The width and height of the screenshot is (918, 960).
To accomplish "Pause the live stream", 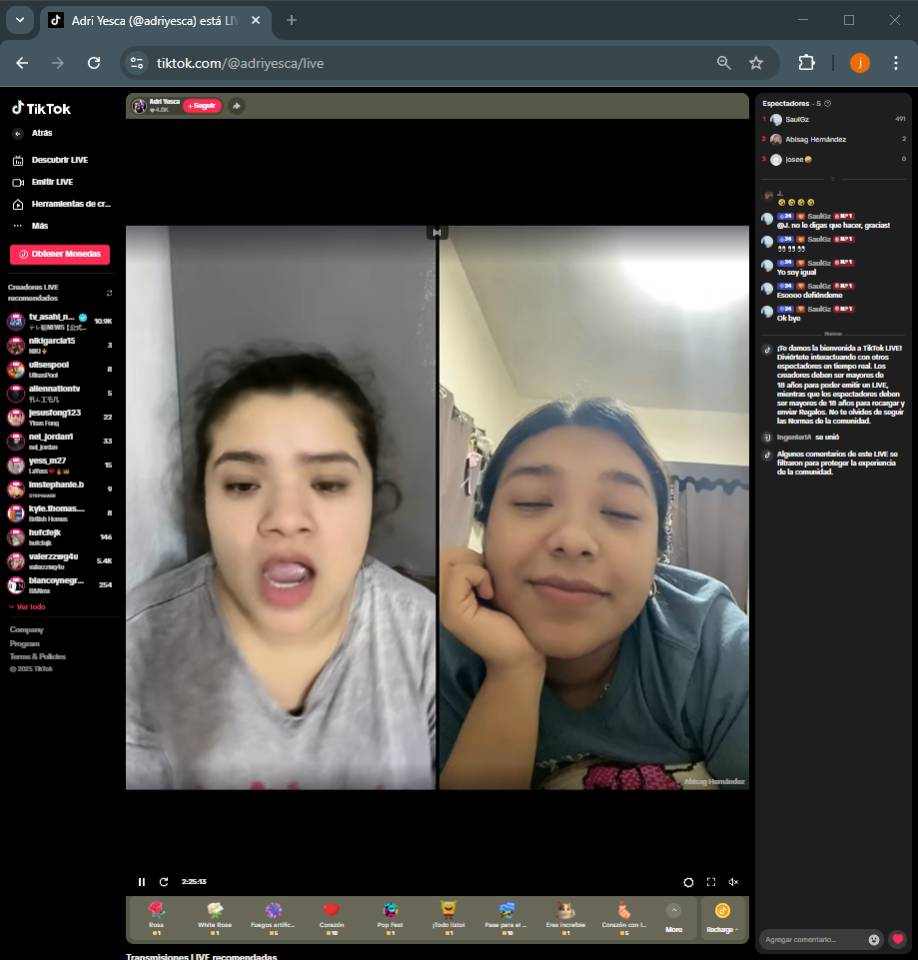I will (x=141, y=882).
